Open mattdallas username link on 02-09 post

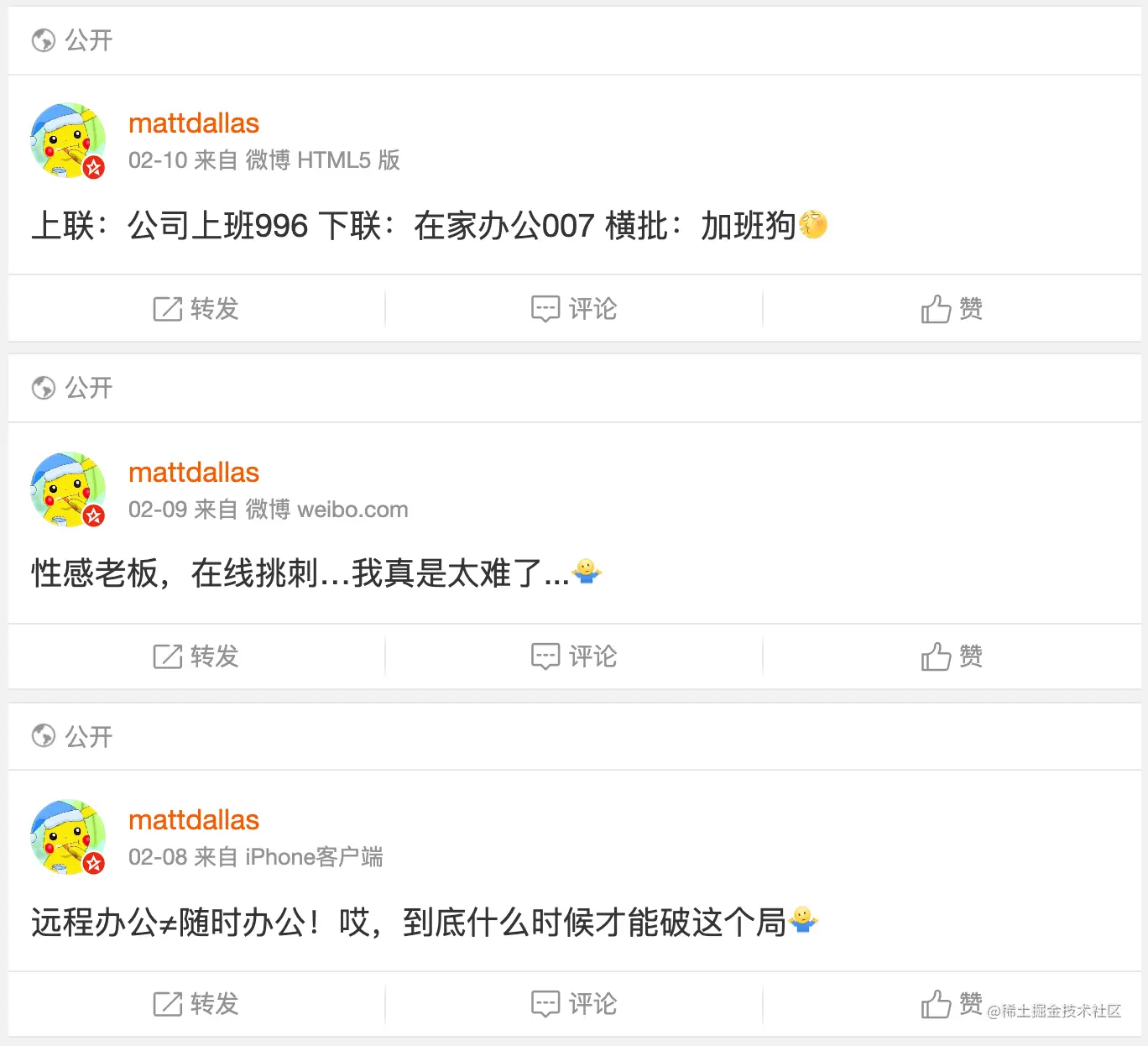(x=194, y=473)
